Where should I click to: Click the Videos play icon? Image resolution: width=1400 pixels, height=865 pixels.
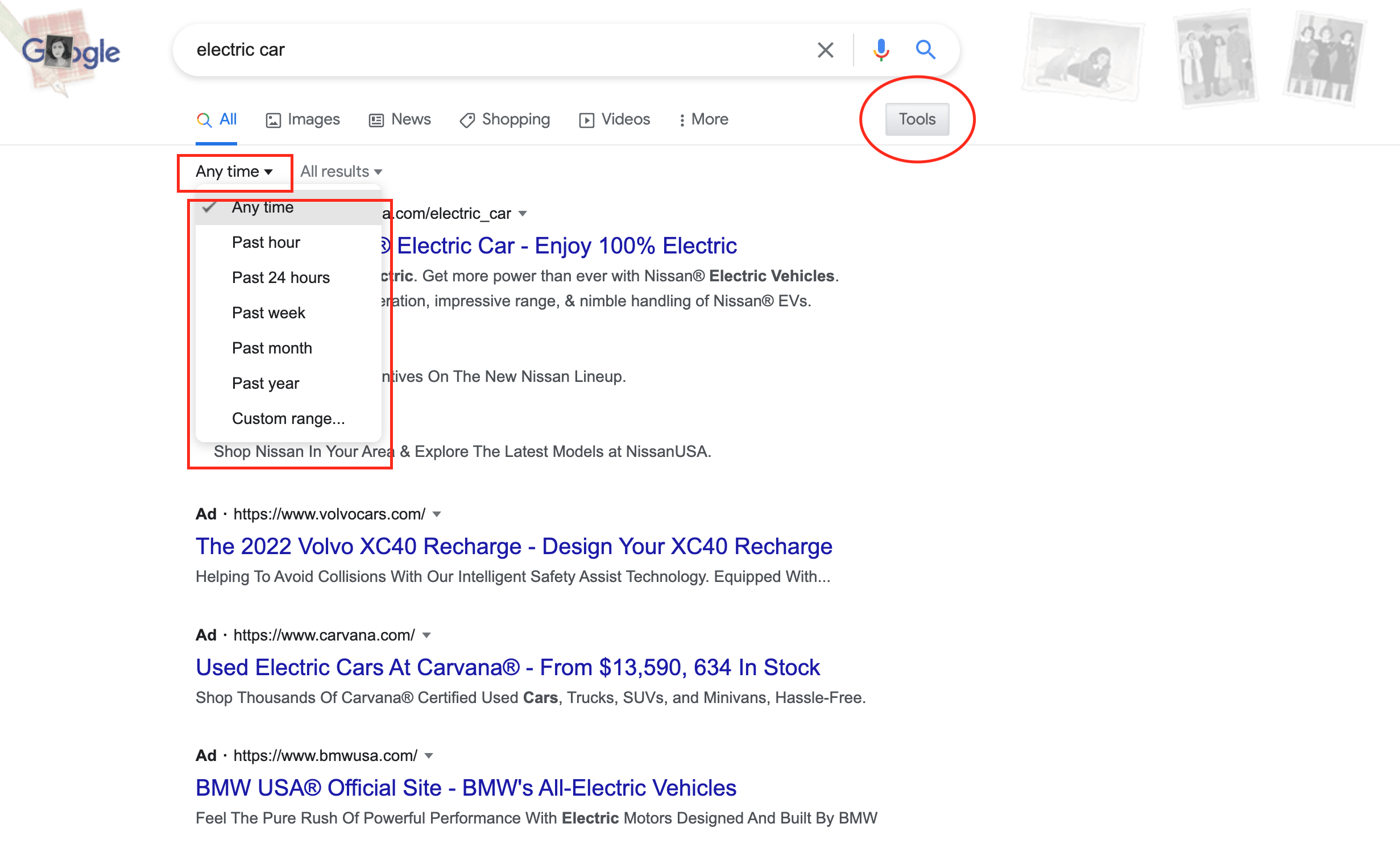(x=586, y=120)
